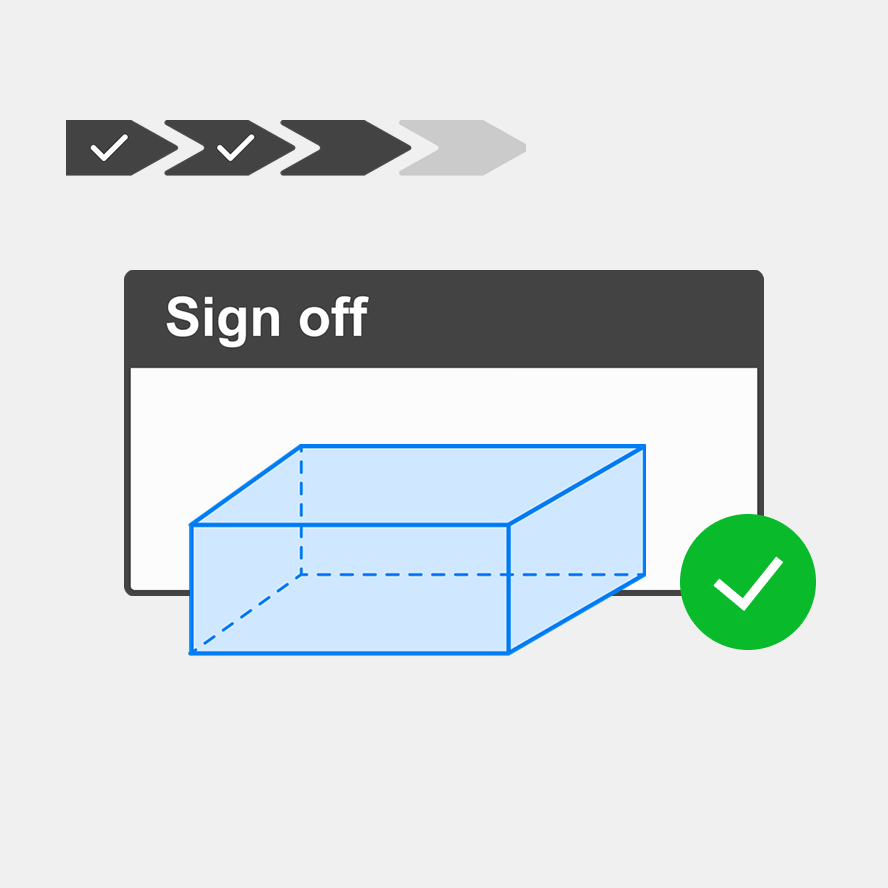
Task: Click the white checkmark in second step
Action: click(x=236, y=148)
